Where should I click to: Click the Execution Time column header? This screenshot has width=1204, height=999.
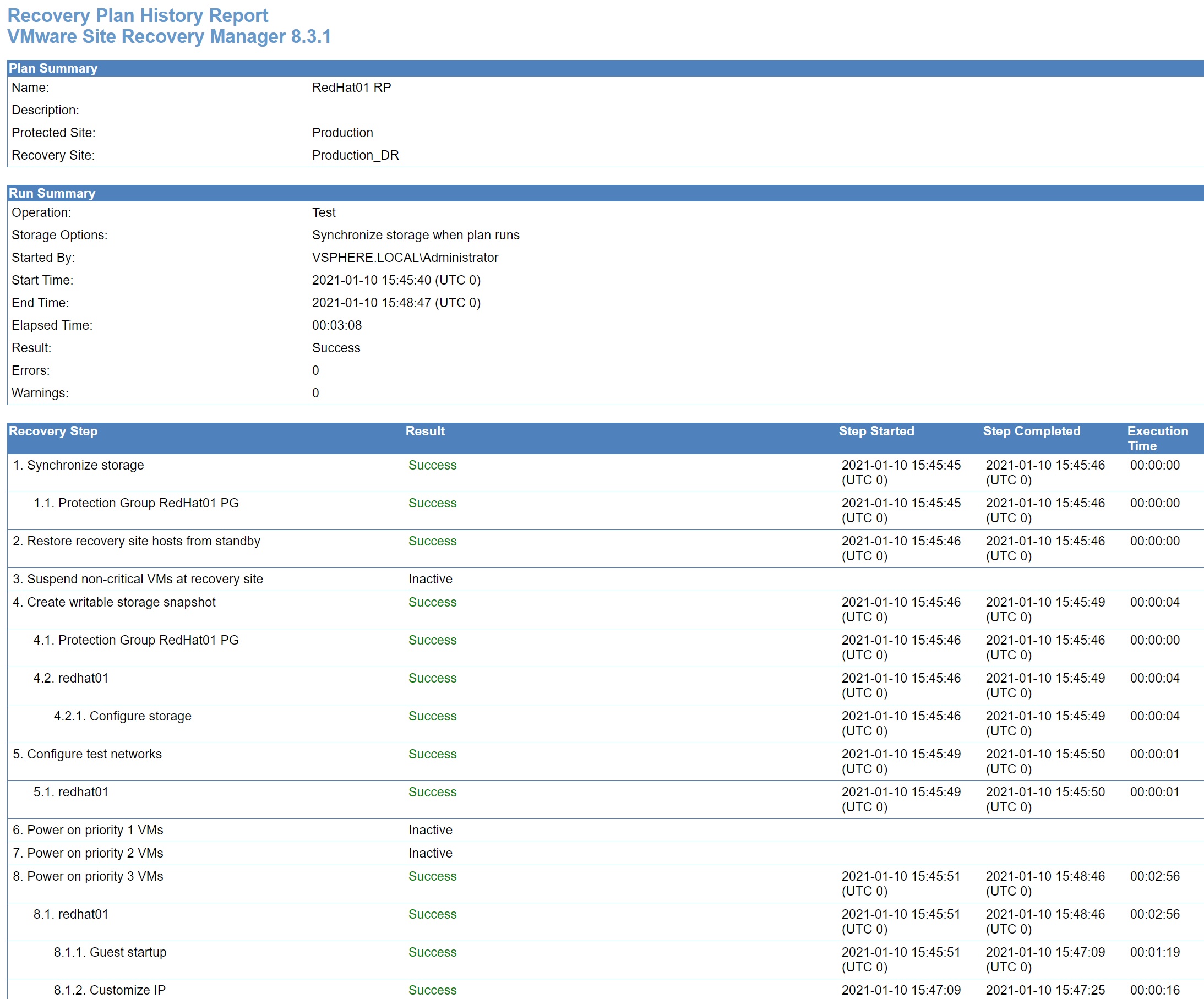click(1157, 439)
